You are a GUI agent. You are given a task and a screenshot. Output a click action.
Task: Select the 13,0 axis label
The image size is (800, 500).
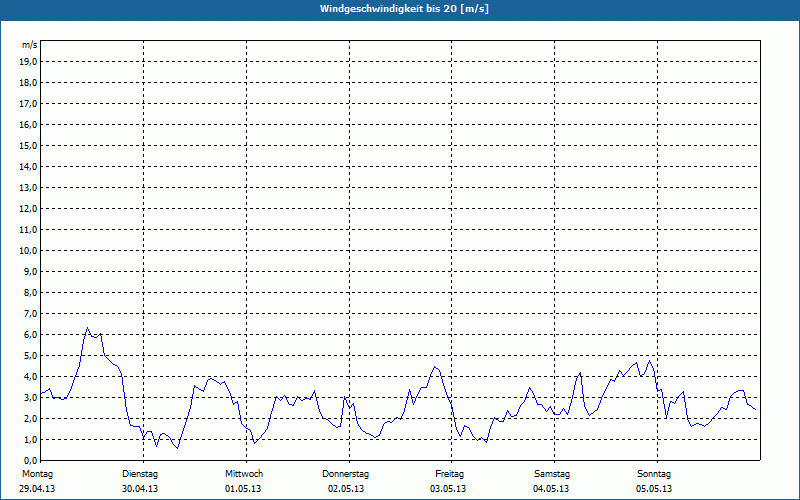click(x=28, y=188)
